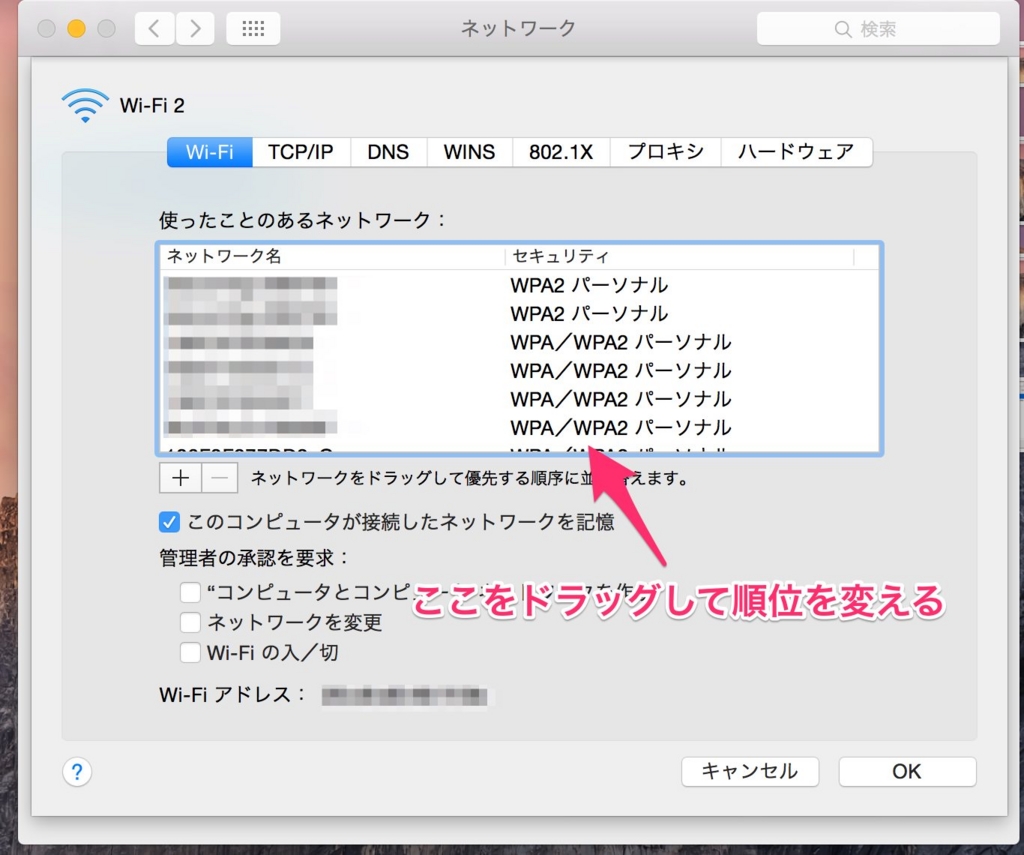The width and height of the screenshot is (1024, 855).
Task: Click the plus icon to add a network
Action: [x=179, y=477]
